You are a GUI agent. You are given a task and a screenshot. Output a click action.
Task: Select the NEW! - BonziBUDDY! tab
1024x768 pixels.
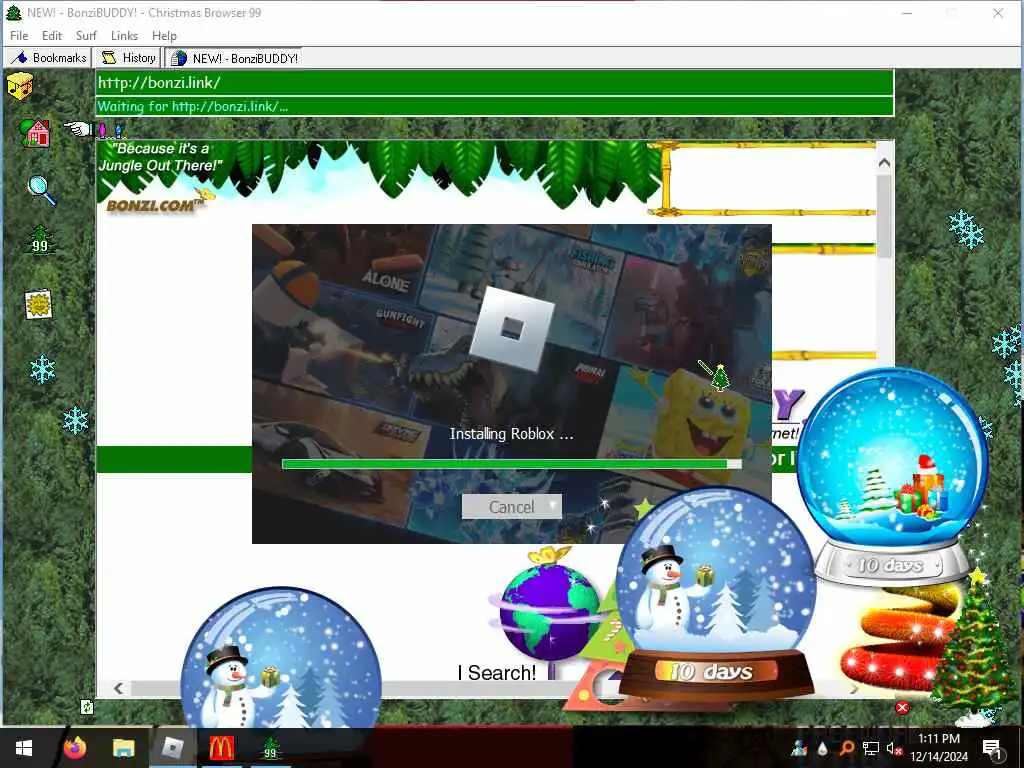pyautogui.click(x=234, y=58)
